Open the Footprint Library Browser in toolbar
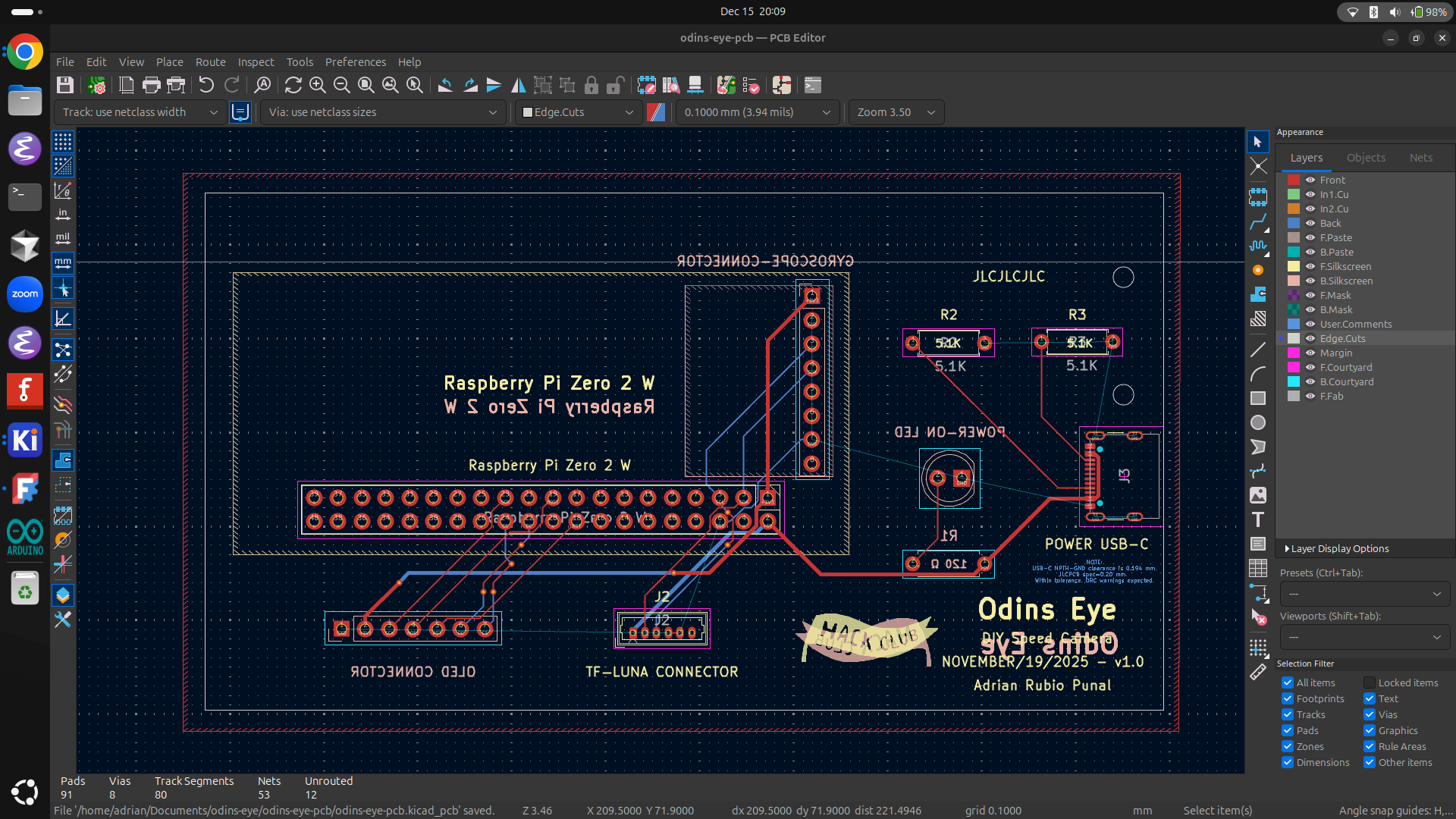 pyautogui.click(x=671, y=85)
